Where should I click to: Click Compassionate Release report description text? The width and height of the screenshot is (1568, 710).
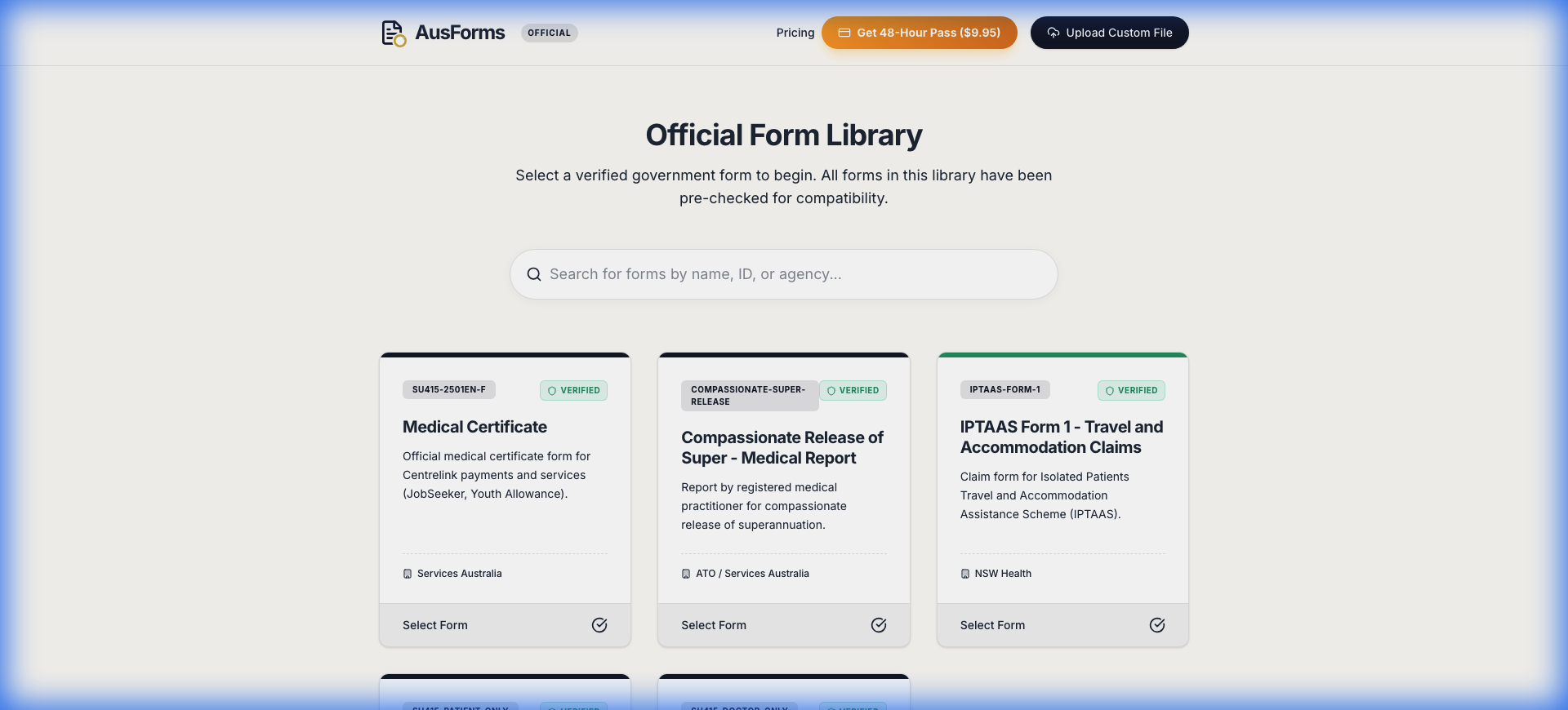pyautogui.click(x=764, y=506)
